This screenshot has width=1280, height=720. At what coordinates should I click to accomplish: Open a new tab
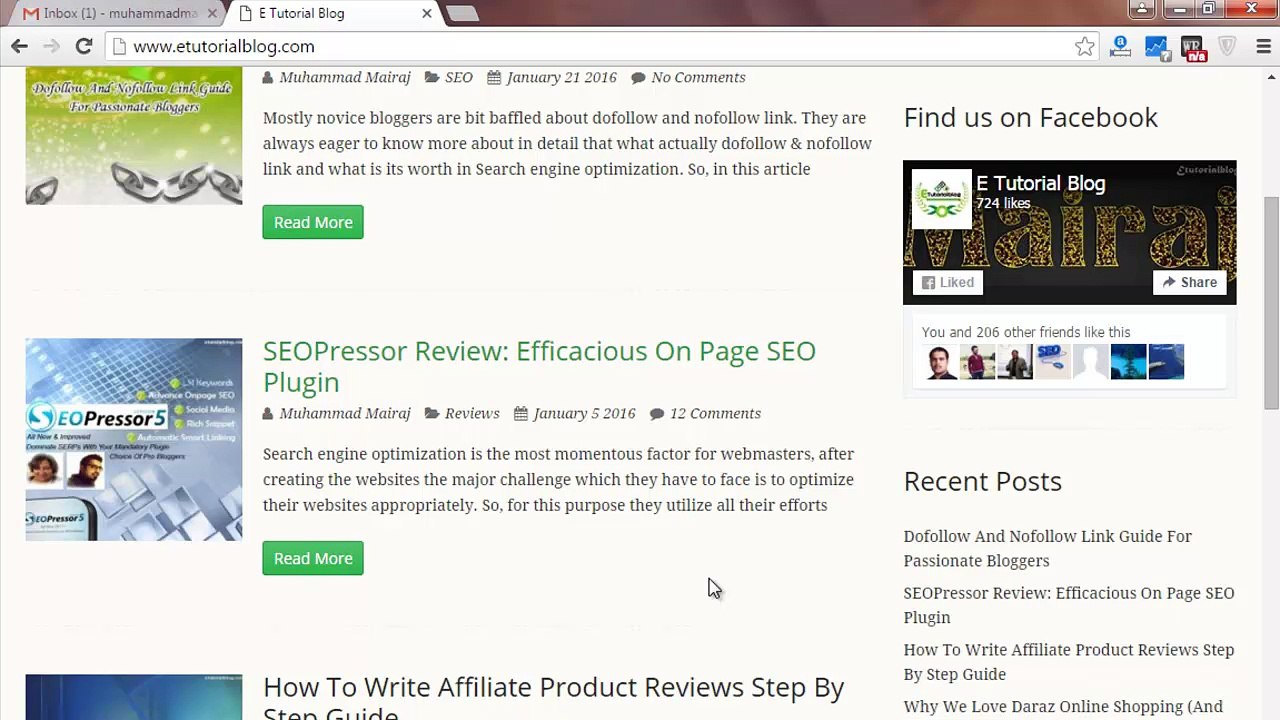coord(462,14)
